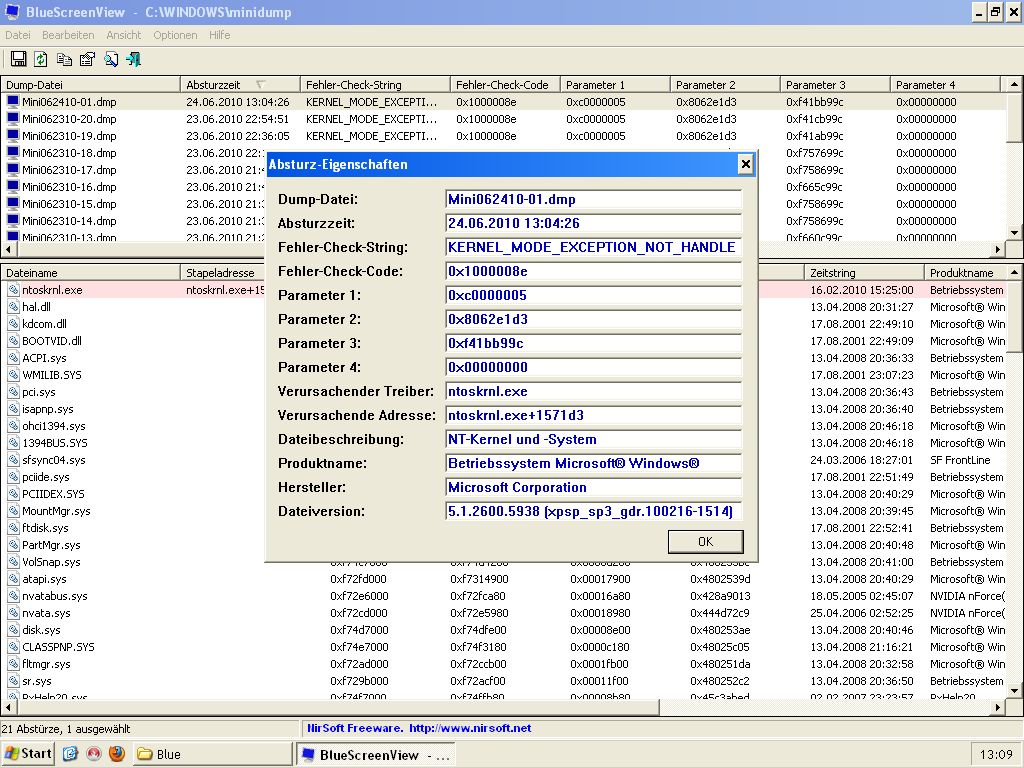The image size is (1024, 768).
Task: Click the Firefox quick launch icon in taskbar
Action: click(117, 754)
